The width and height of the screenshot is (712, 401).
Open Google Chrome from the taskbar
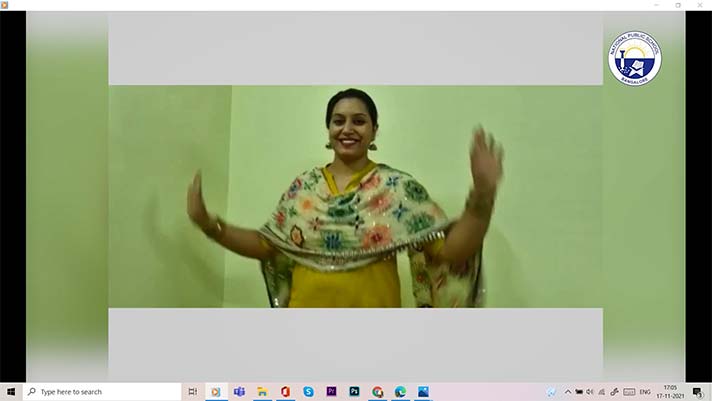click(x=377, y=392)
